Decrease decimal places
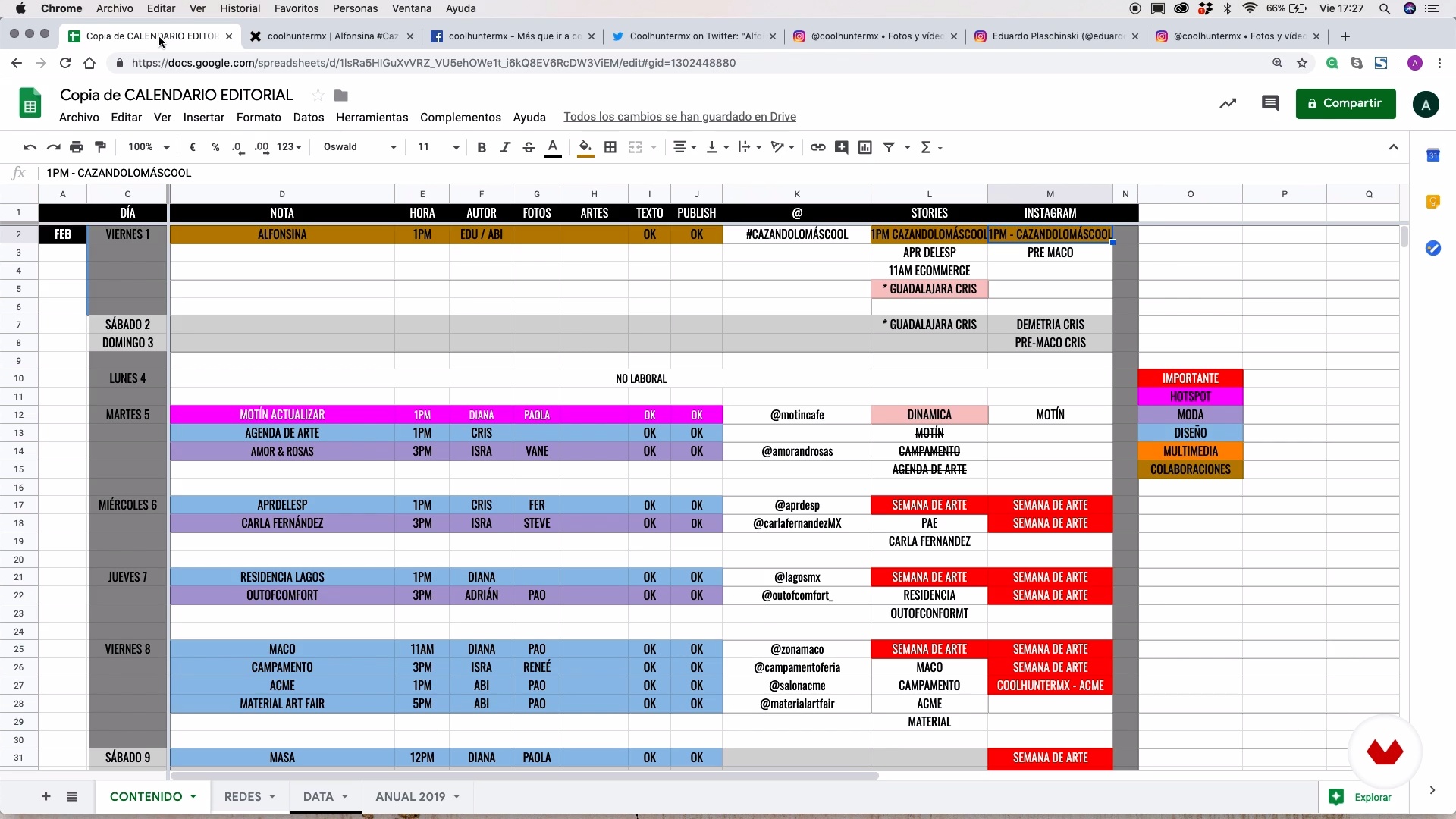Image resolution: width=1456 pixels, height=819 pixels. [x=238, y=147]
